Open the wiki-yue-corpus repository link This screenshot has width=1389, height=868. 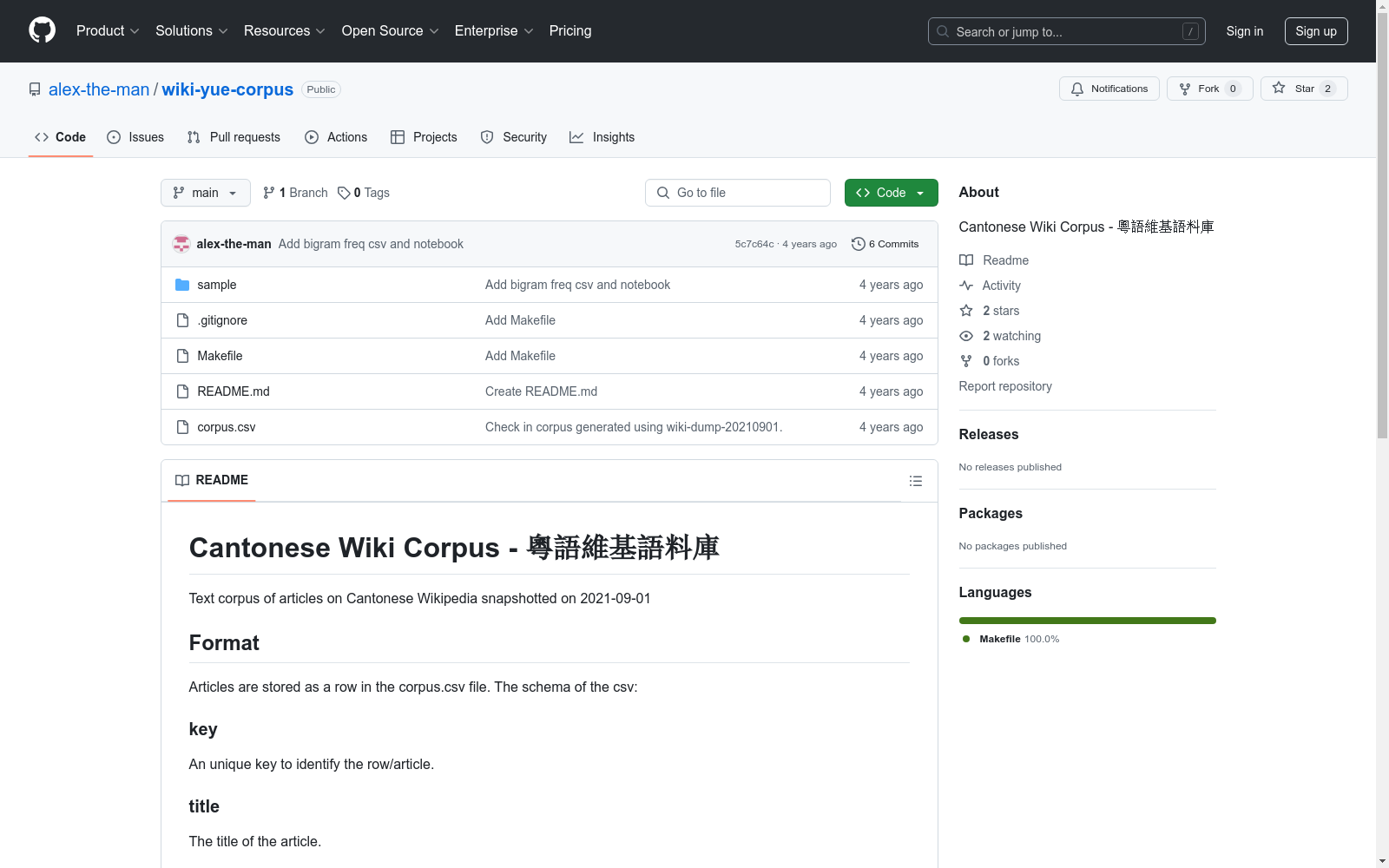(227, 89)
